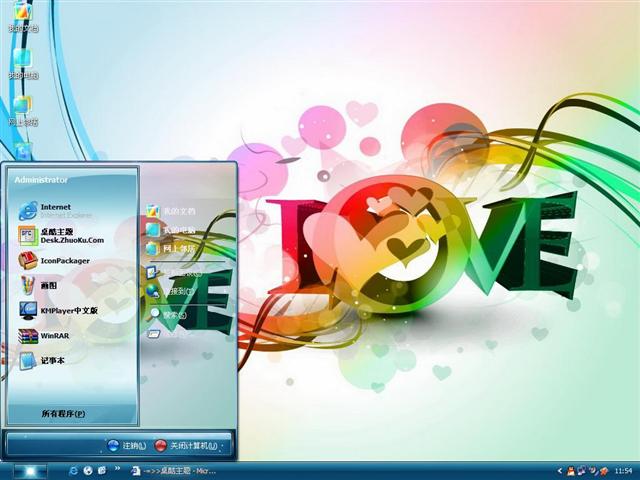Screen dimensions: 640x480
Task: Click the orange-red tray icon
Action: coord(603,471)
